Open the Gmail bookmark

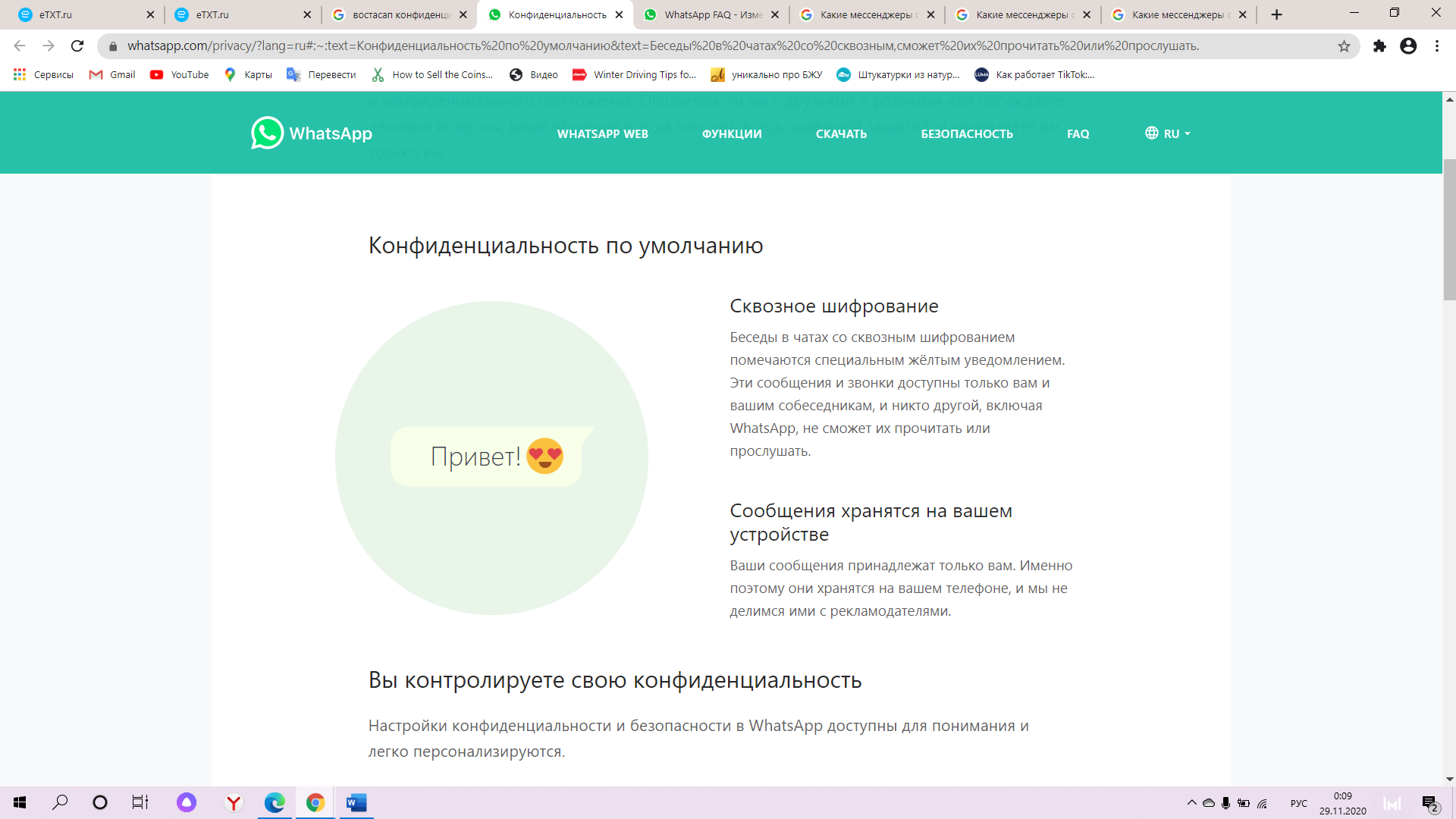point(112,74)
